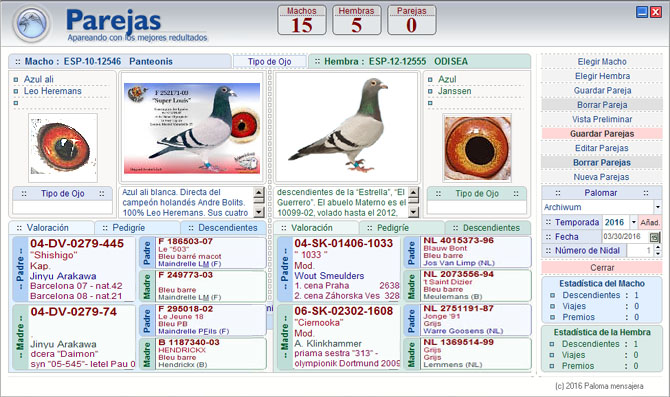The image size is (670, 397).
Task: Click grandparent entry F 295018-02
Action: click(x=203, y=320)
